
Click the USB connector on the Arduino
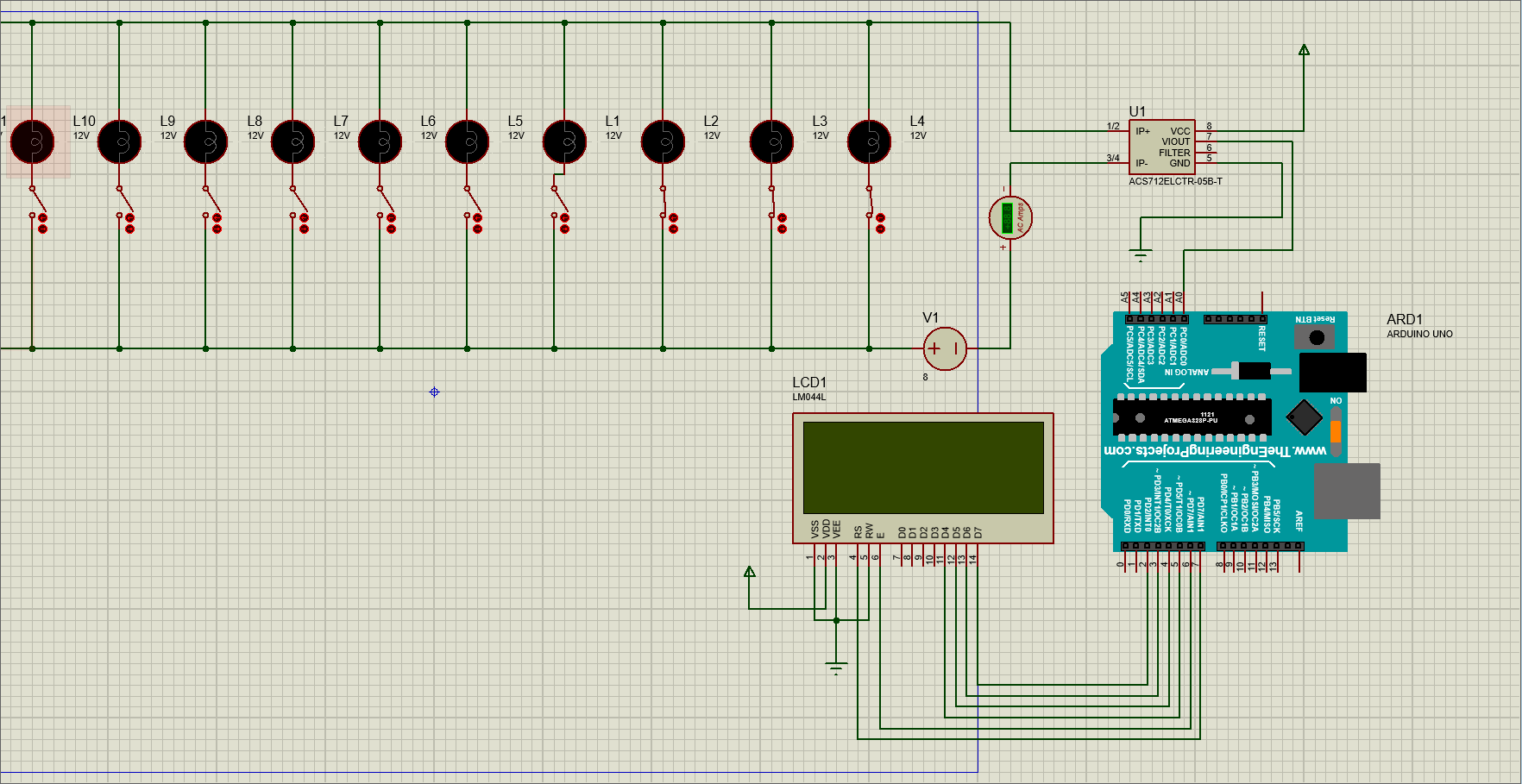[1347, 491]
